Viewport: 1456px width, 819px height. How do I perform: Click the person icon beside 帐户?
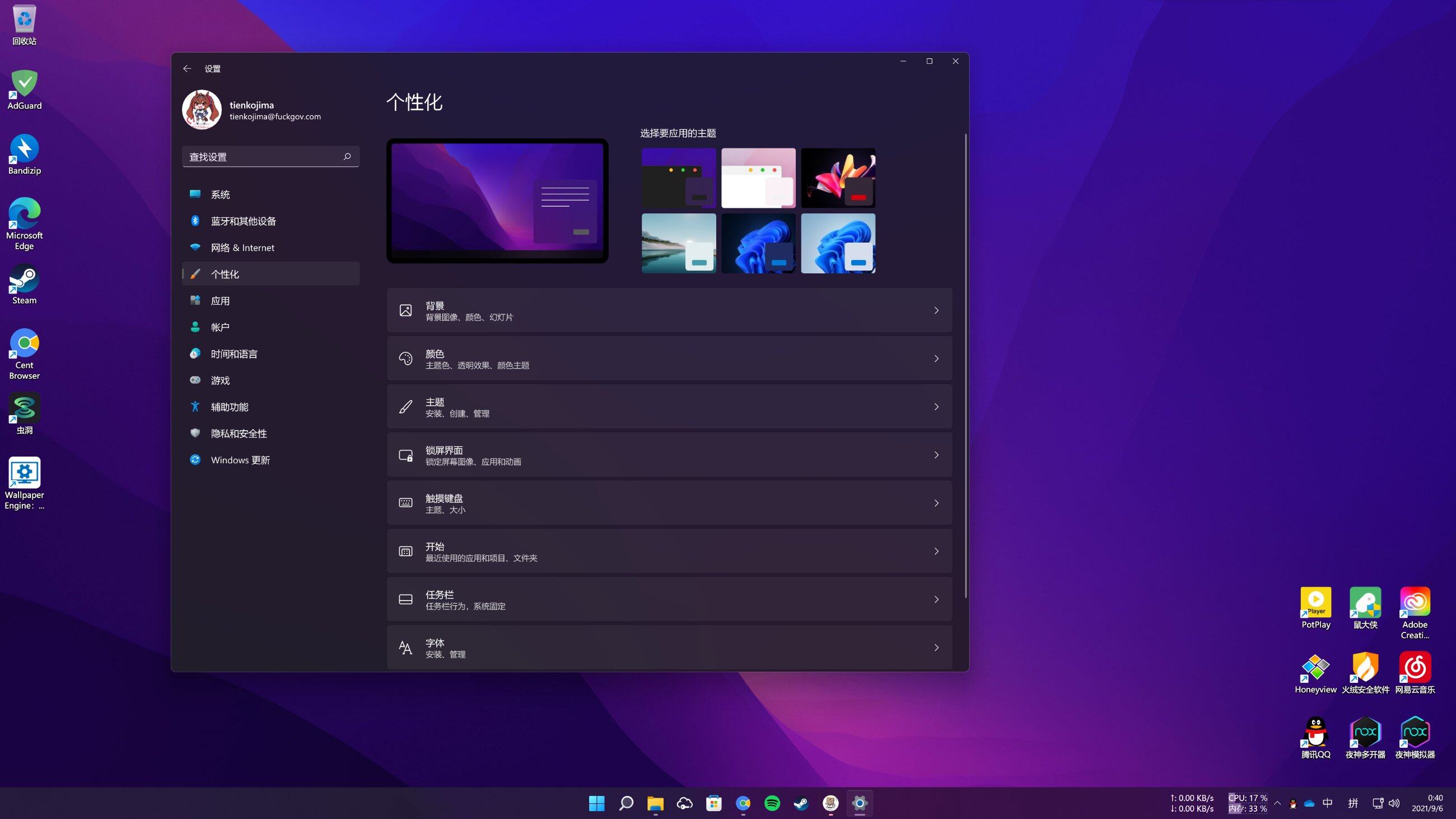pyautogui.click(x=195, y=327)
